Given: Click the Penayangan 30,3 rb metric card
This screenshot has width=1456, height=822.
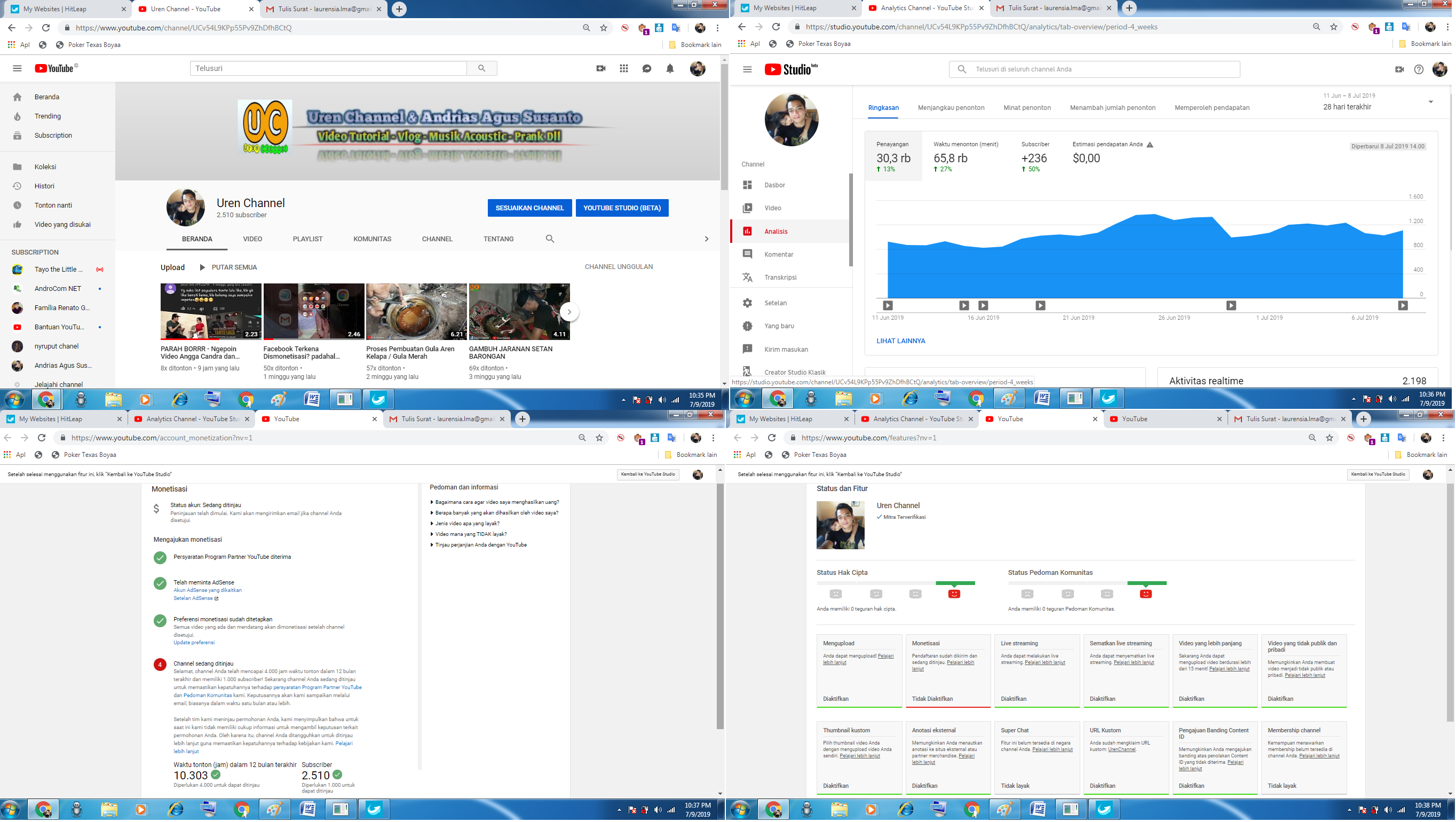Looking at the screenshot, I should point(893,156).
